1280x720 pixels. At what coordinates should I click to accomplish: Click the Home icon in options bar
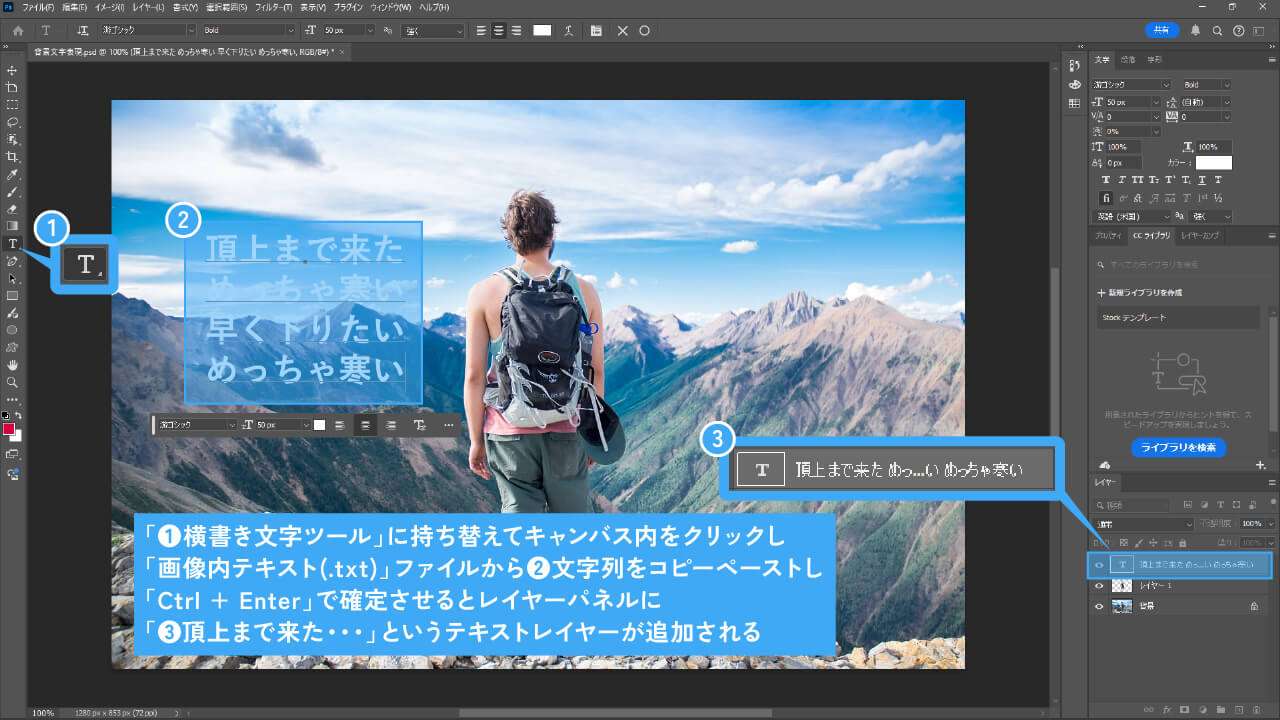tap(18, 31)
